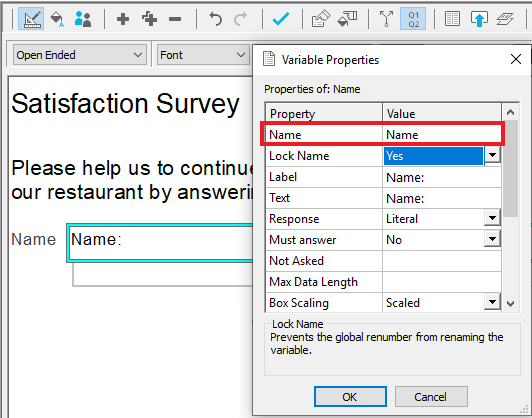Click the routing branch icon

[386, 19]
